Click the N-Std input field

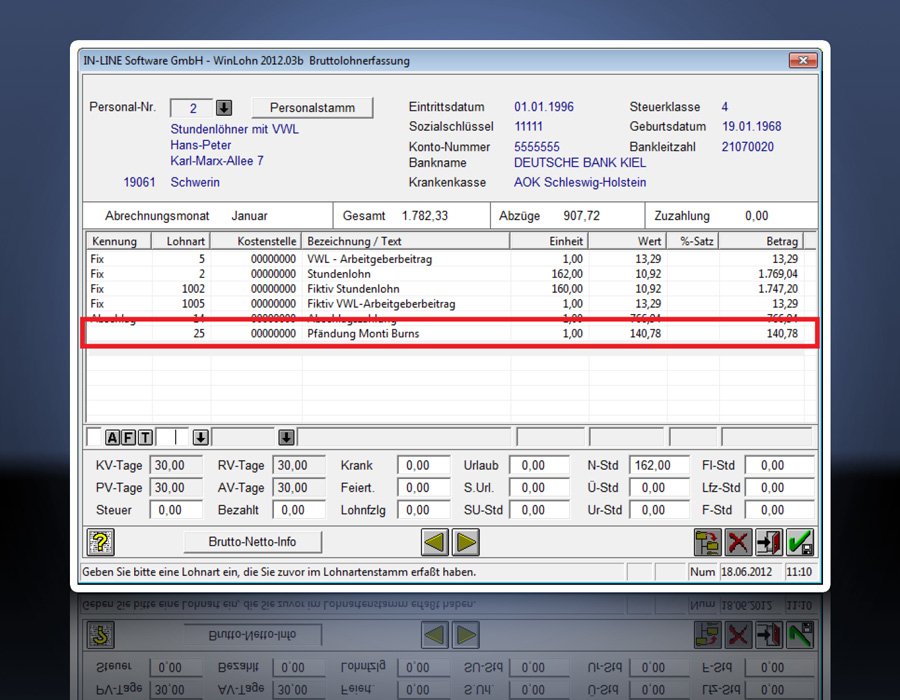pos(660,465)
